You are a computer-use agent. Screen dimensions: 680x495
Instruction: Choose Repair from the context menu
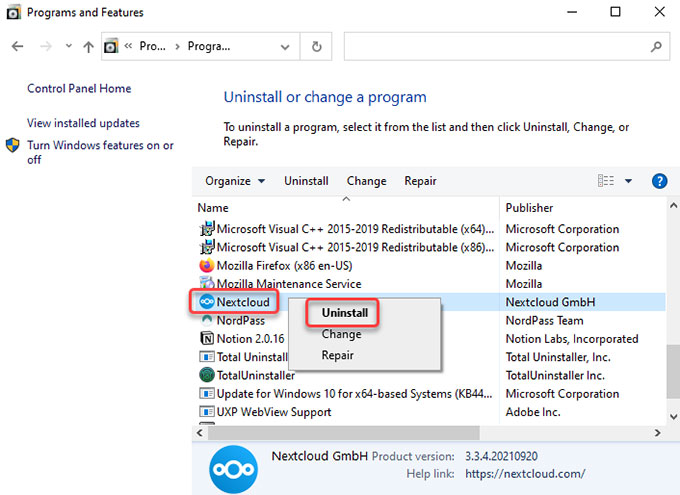click(337, 355)
